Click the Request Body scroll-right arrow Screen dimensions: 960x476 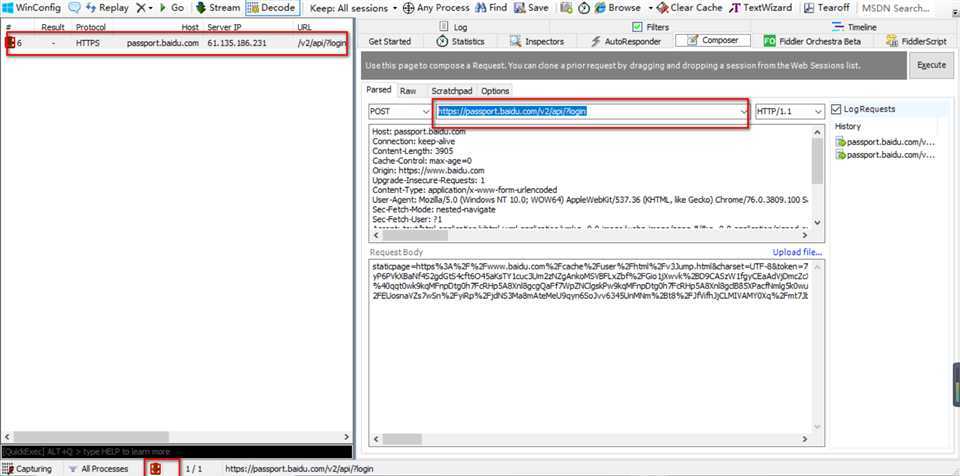pos(807,439)
